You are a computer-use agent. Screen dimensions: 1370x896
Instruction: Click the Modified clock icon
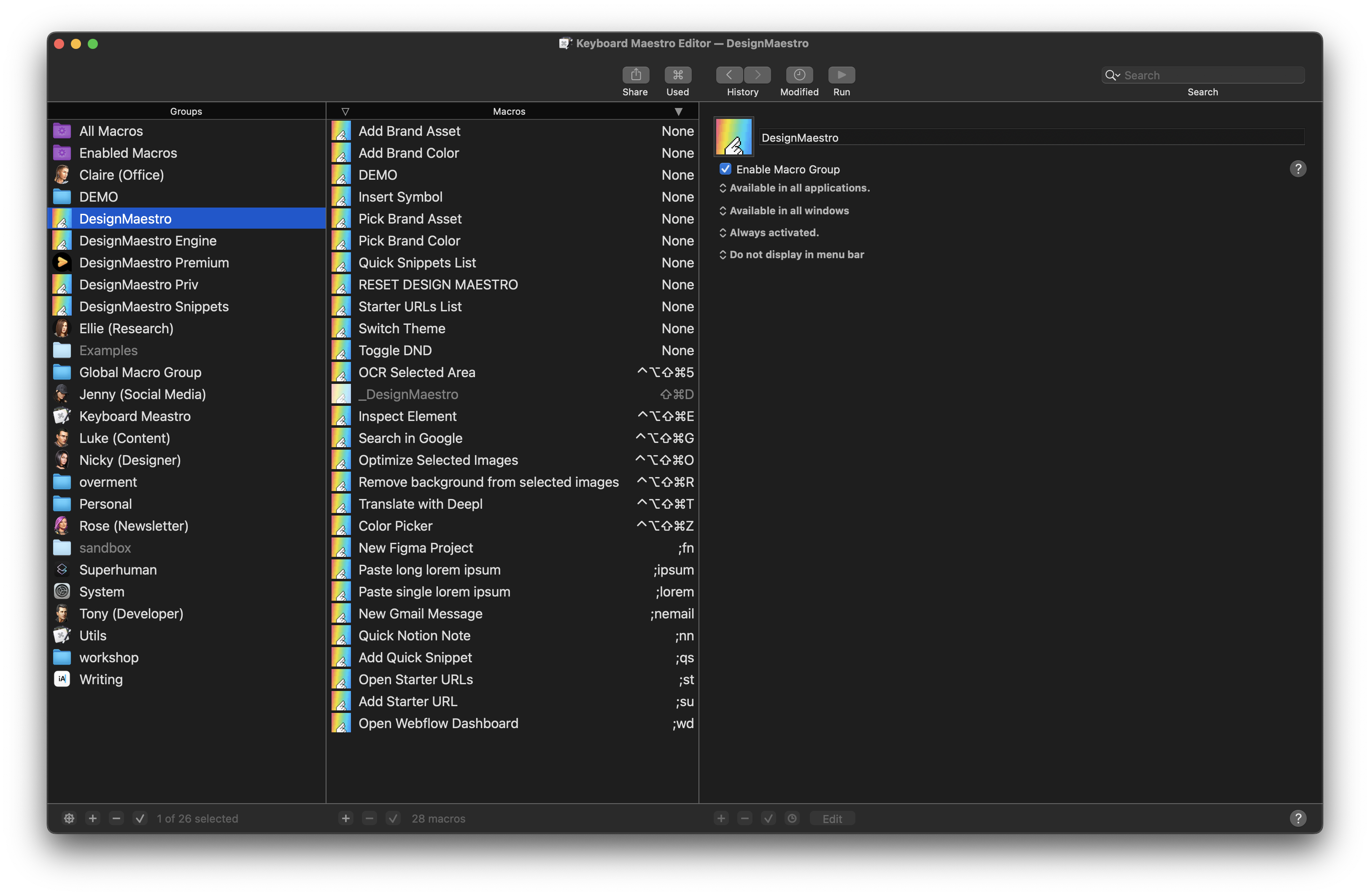799,75
